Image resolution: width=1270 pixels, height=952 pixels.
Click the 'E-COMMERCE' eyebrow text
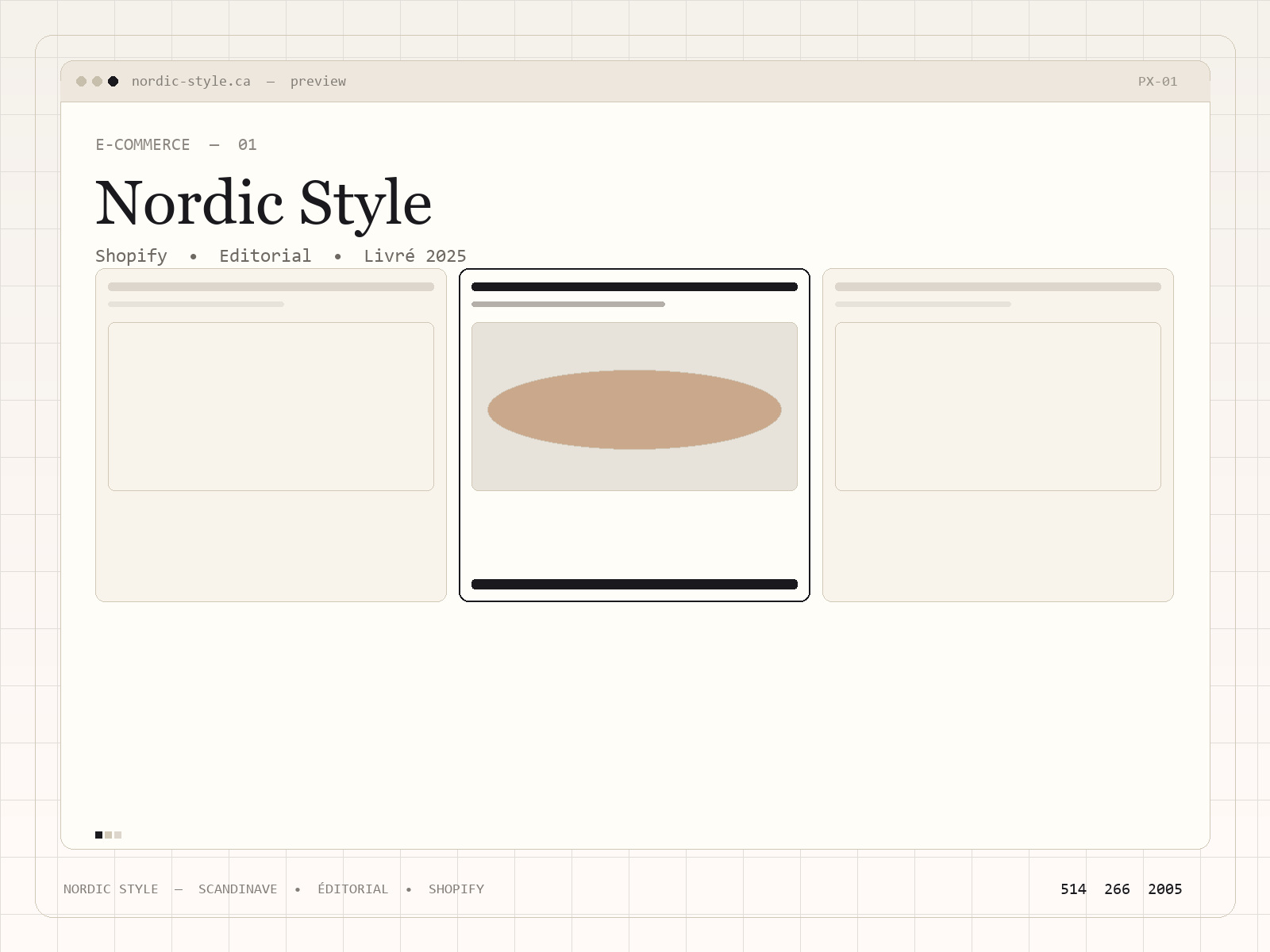(143, 144)
